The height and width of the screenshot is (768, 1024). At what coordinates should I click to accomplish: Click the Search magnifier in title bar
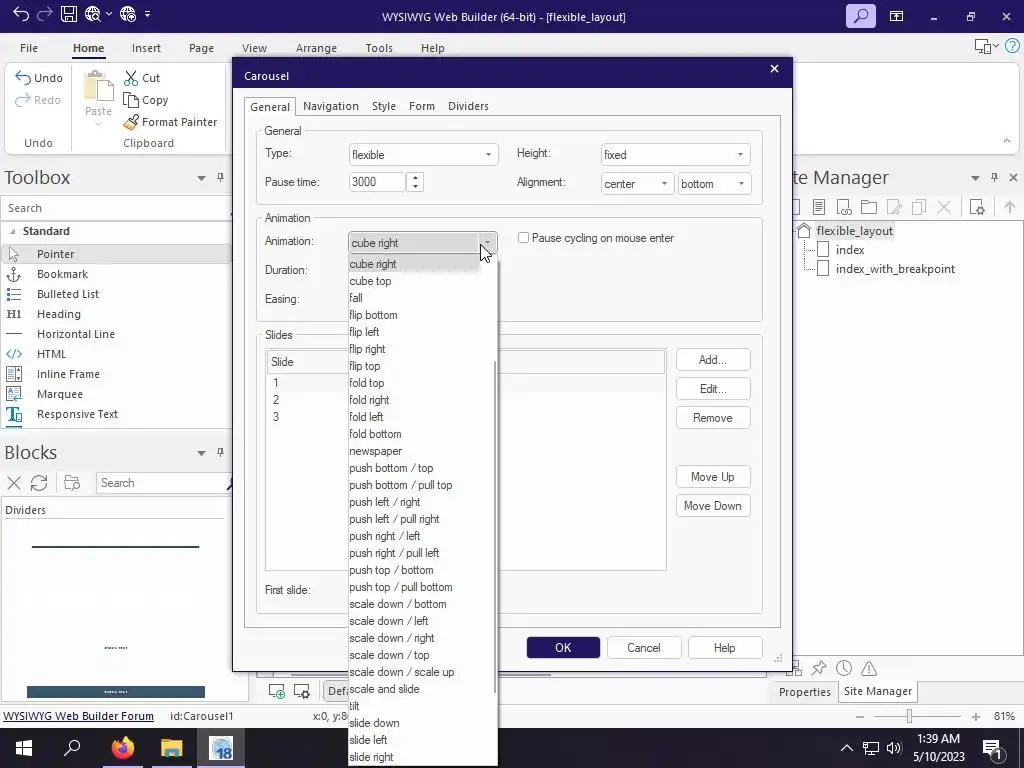861,16
